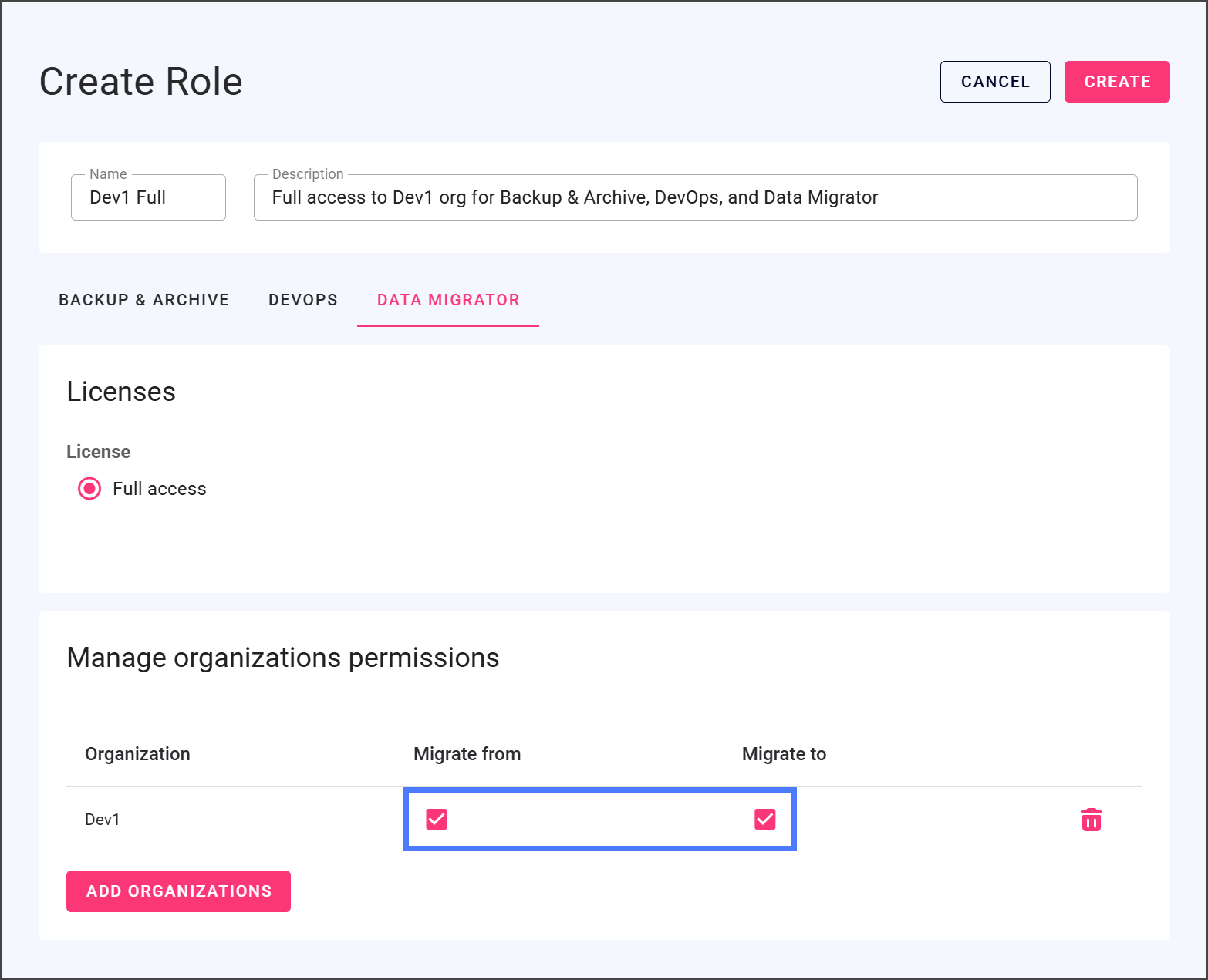
Task: Open the DevOps tab
Action: pos(302,300)
